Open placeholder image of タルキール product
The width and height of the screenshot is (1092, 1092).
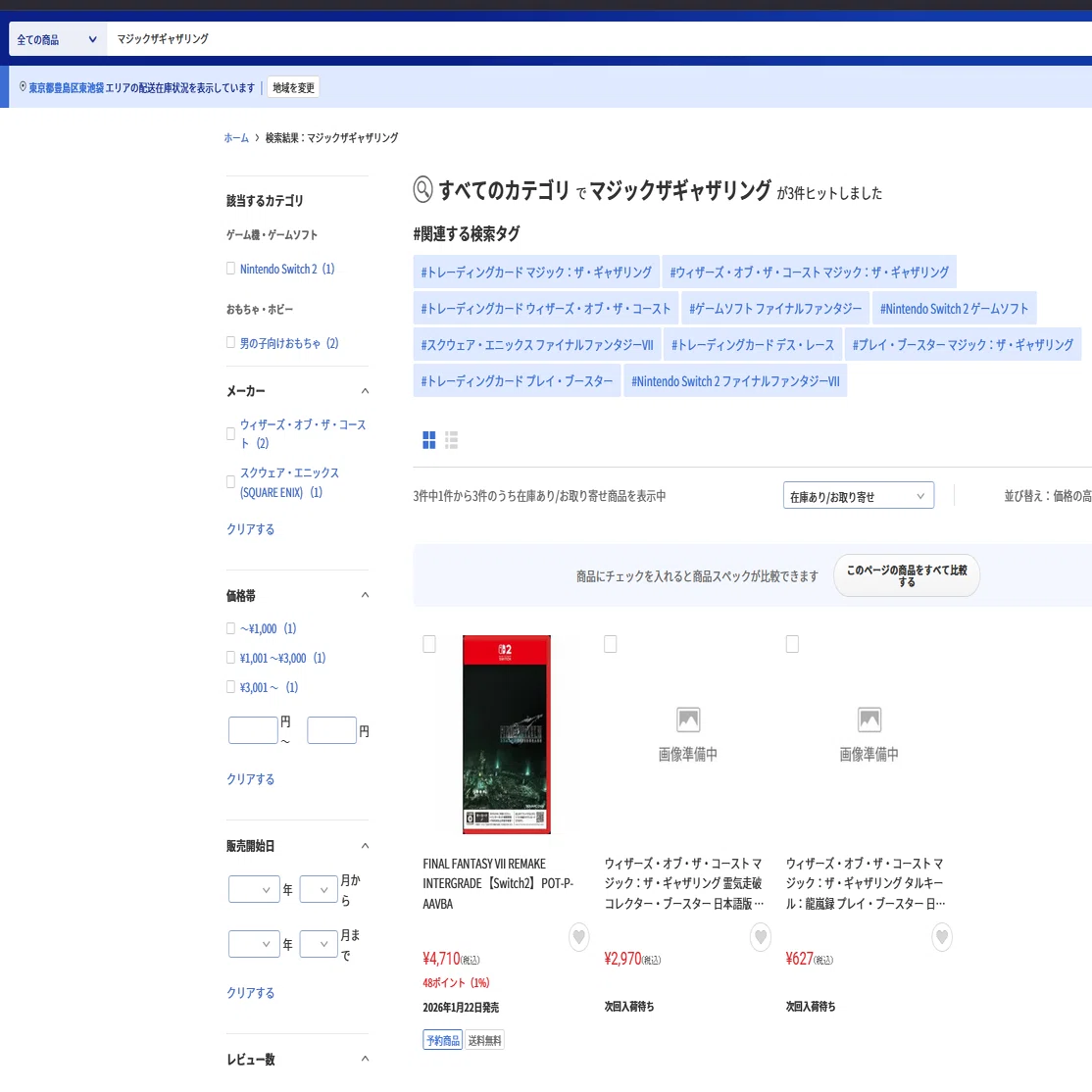(x=869, y=734)
